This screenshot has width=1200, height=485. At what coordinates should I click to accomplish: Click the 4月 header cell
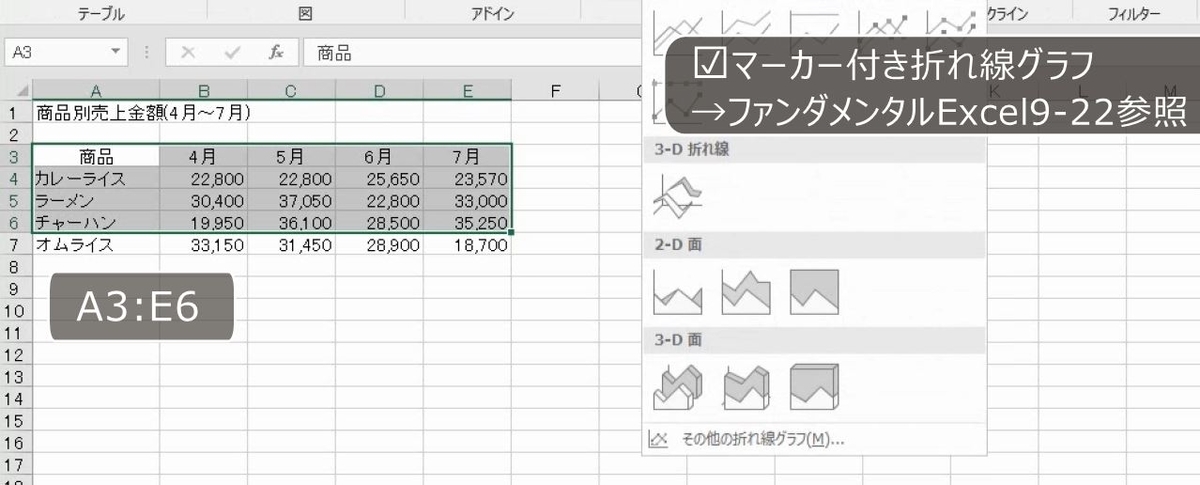tap(203, 156)
